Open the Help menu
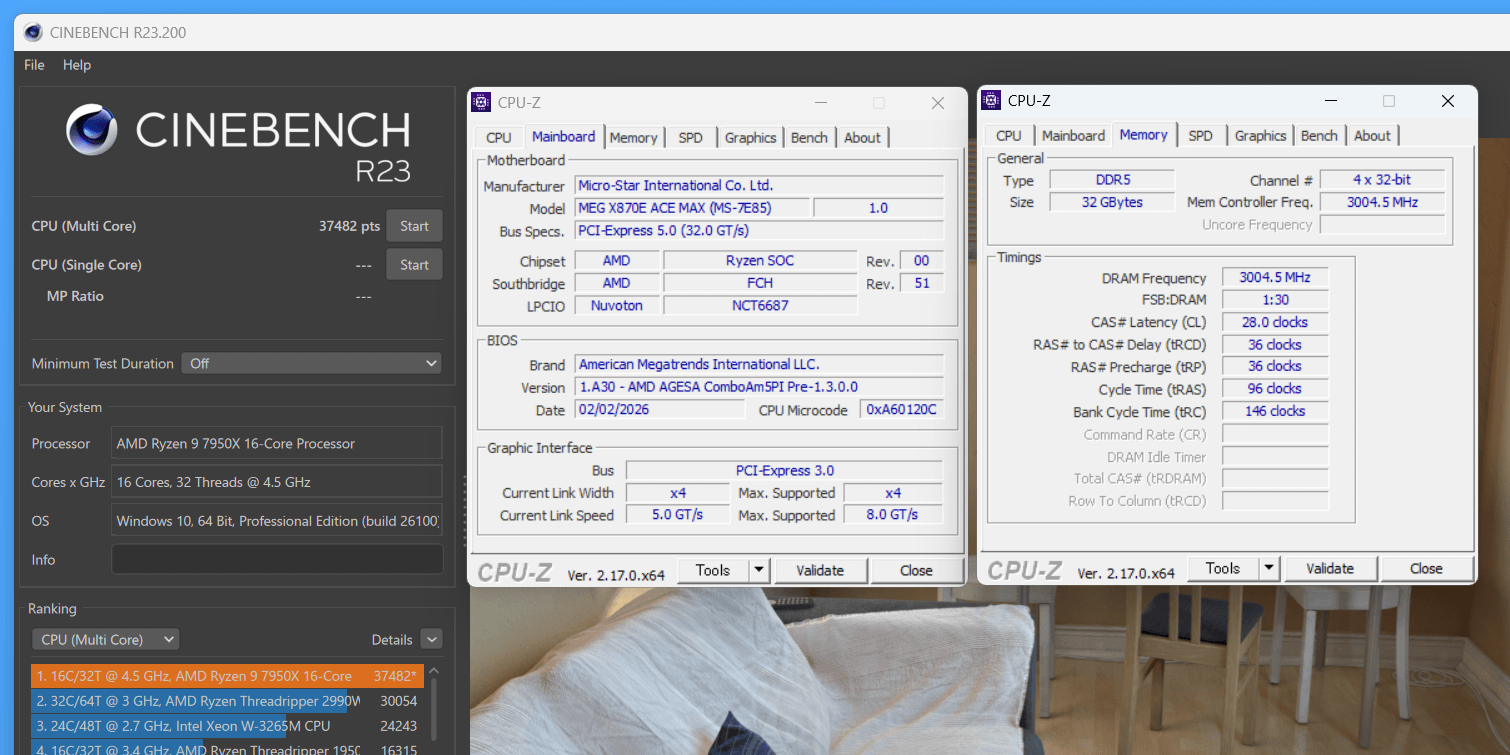The image size is (1510, 755). pyautogui.click(x=77, y=65)
